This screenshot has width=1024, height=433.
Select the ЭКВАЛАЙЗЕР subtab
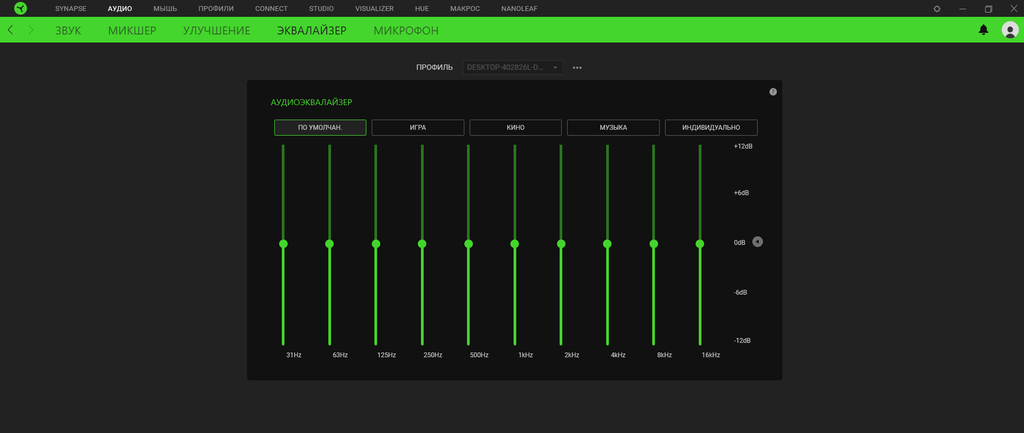pyautogui.click(x=312, y=31)
